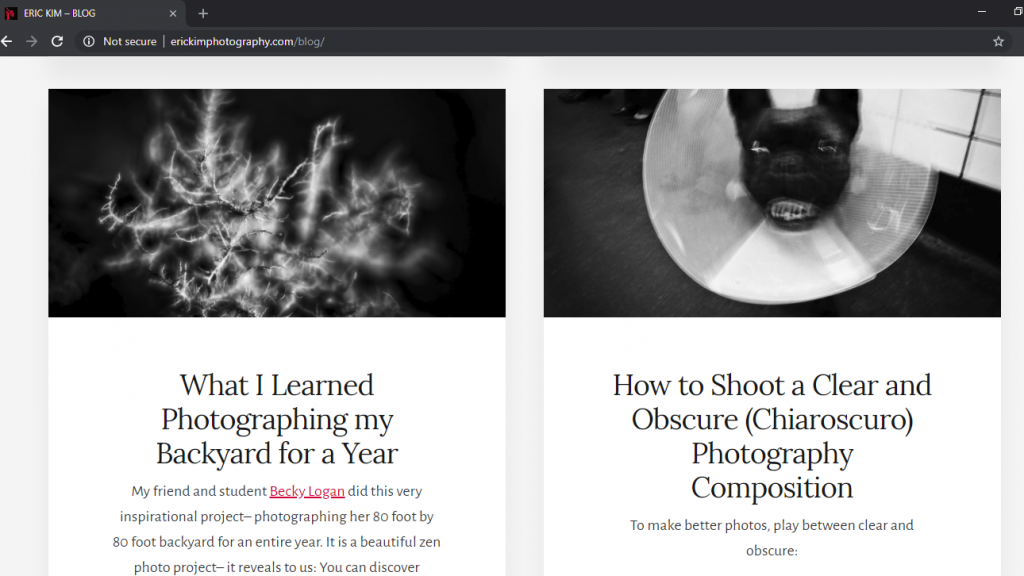Screen dimensions: 1024x576
Task: Open the Becky Logan link
Action: pos(307,491)
